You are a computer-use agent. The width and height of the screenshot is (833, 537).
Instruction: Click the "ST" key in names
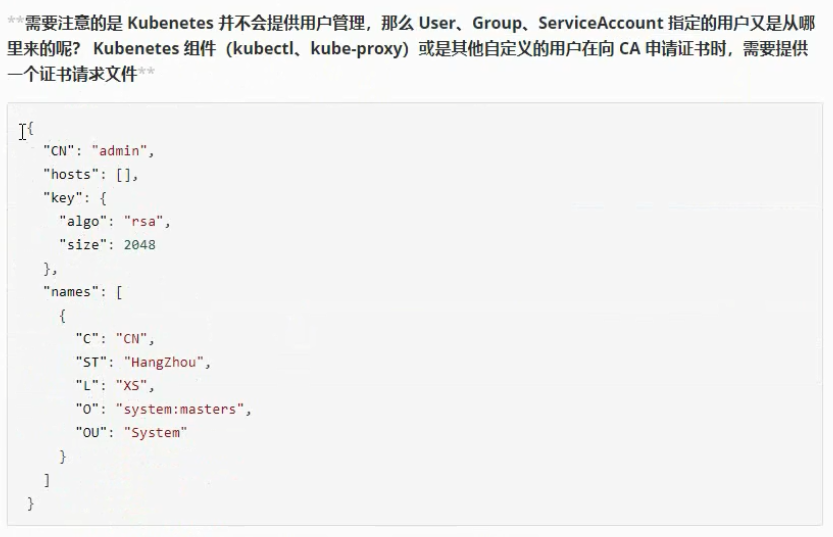pyautogui.click(x=91, y=362)
